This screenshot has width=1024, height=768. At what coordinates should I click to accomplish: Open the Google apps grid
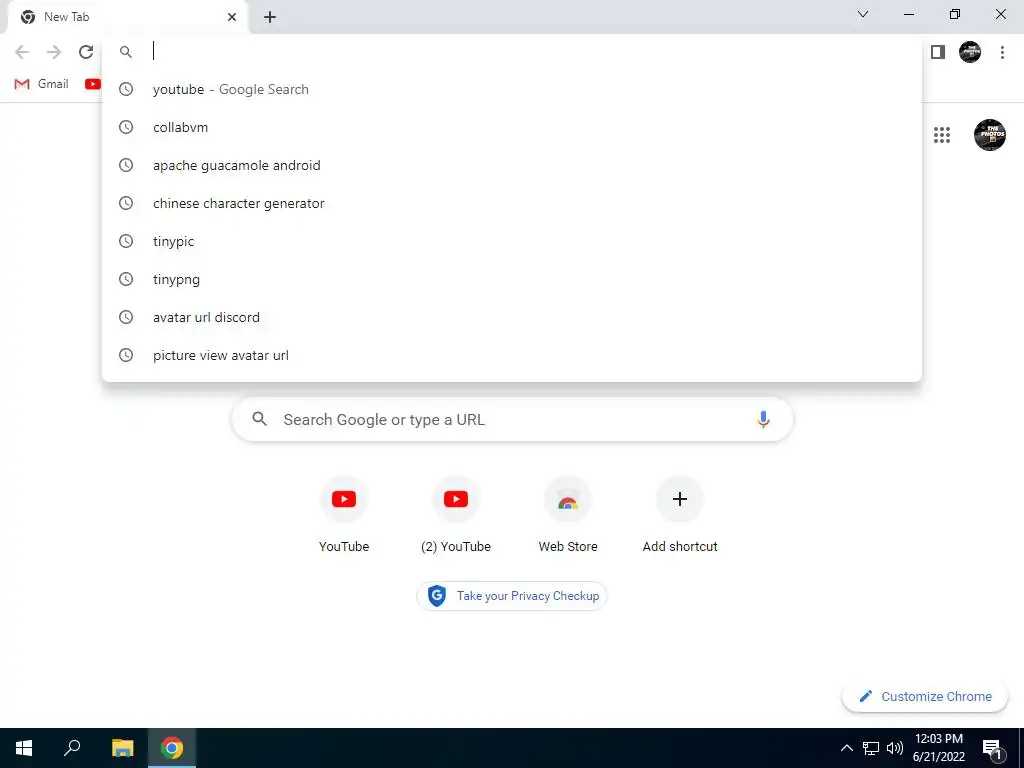pyautogui.click(x=942, y=135)
